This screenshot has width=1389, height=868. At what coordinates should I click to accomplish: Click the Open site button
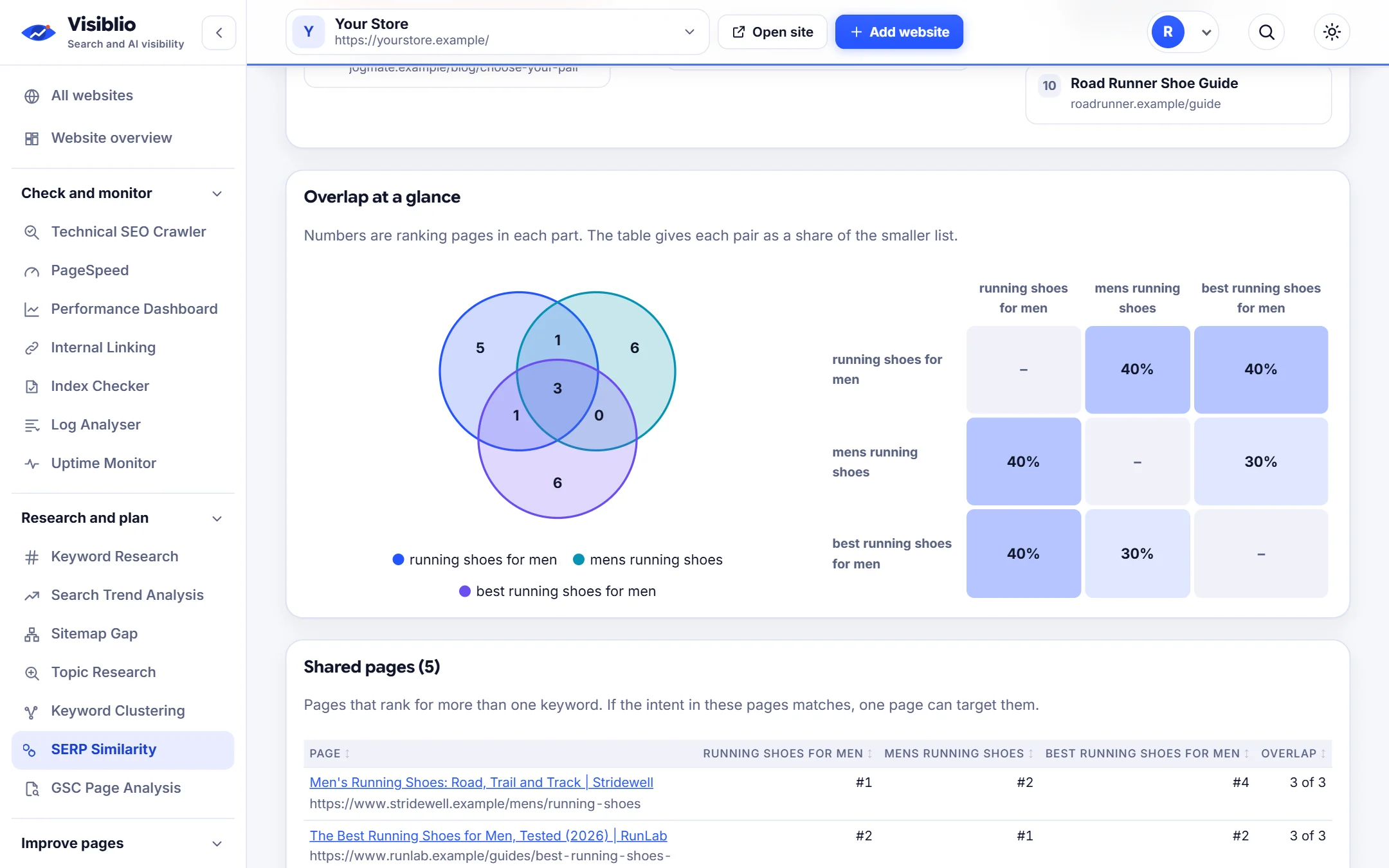point(772,32)
